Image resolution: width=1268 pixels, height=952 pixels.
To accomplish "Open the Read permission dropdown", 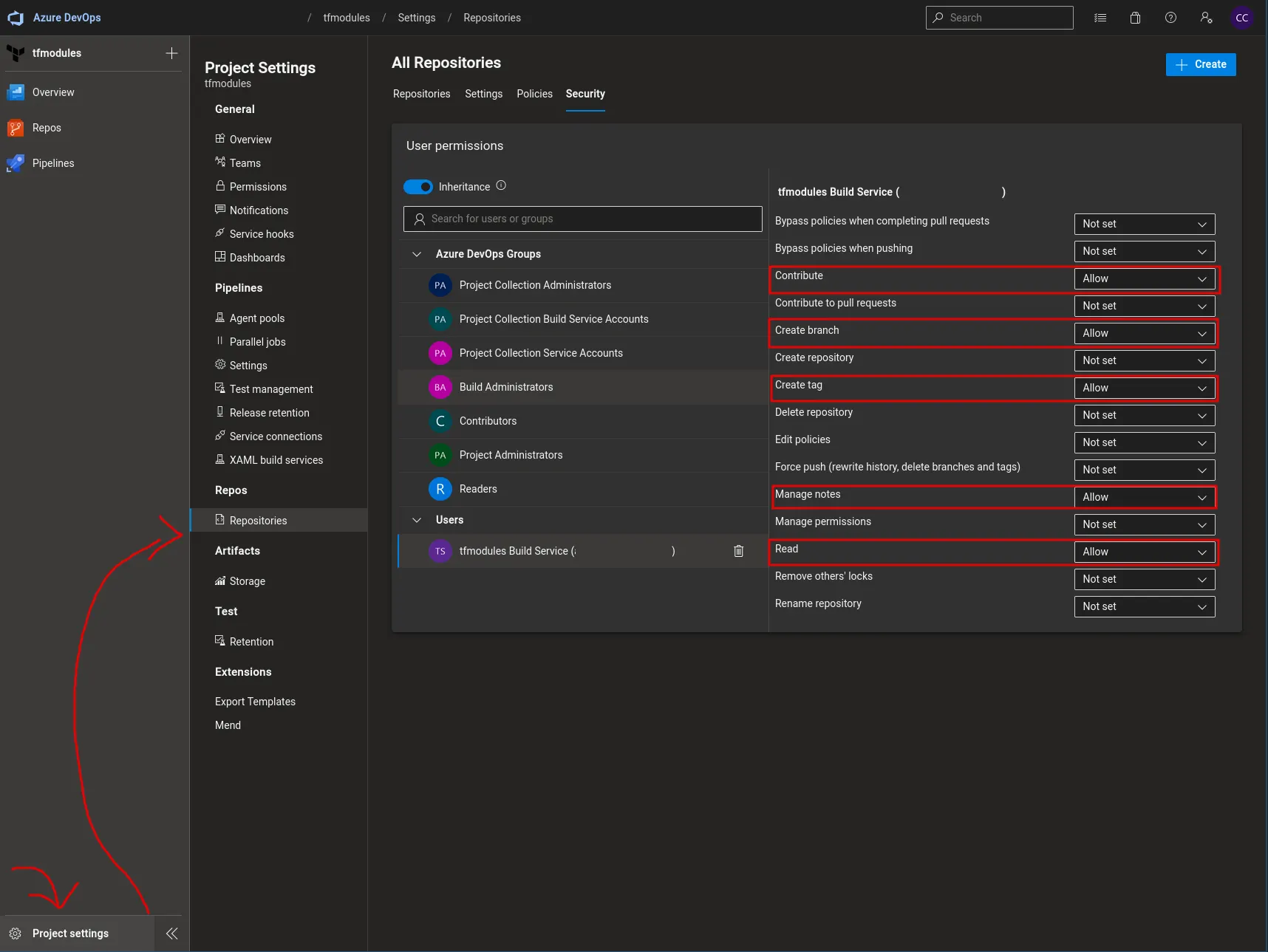I will (1145, 552).
